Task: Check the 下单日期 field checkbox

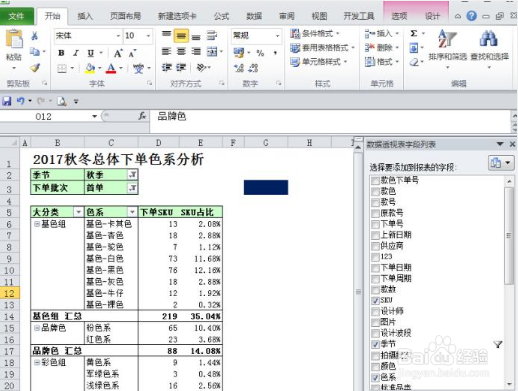Action: (375, 268)
